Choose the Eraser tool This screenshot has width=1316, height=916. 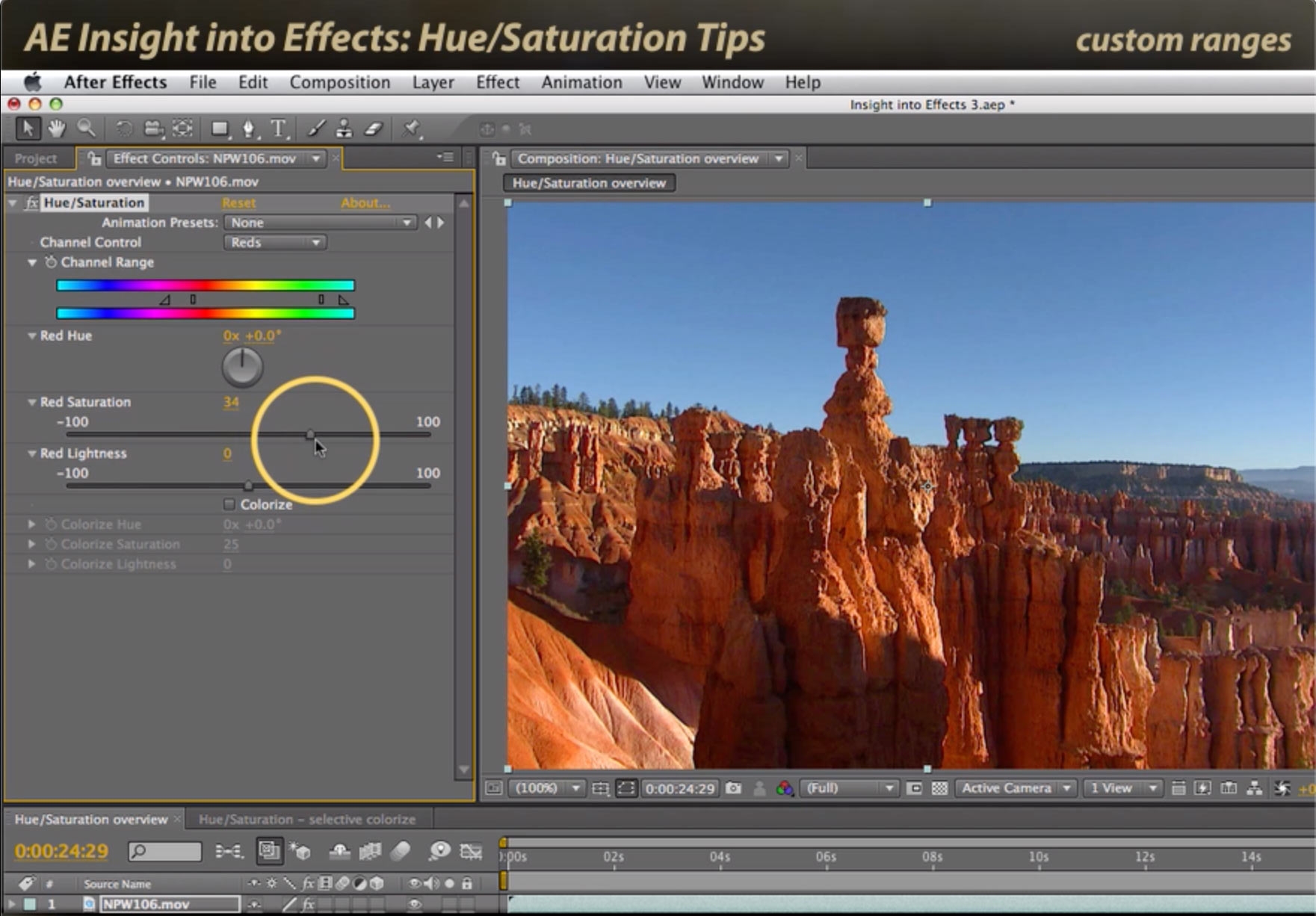point(374,129)
